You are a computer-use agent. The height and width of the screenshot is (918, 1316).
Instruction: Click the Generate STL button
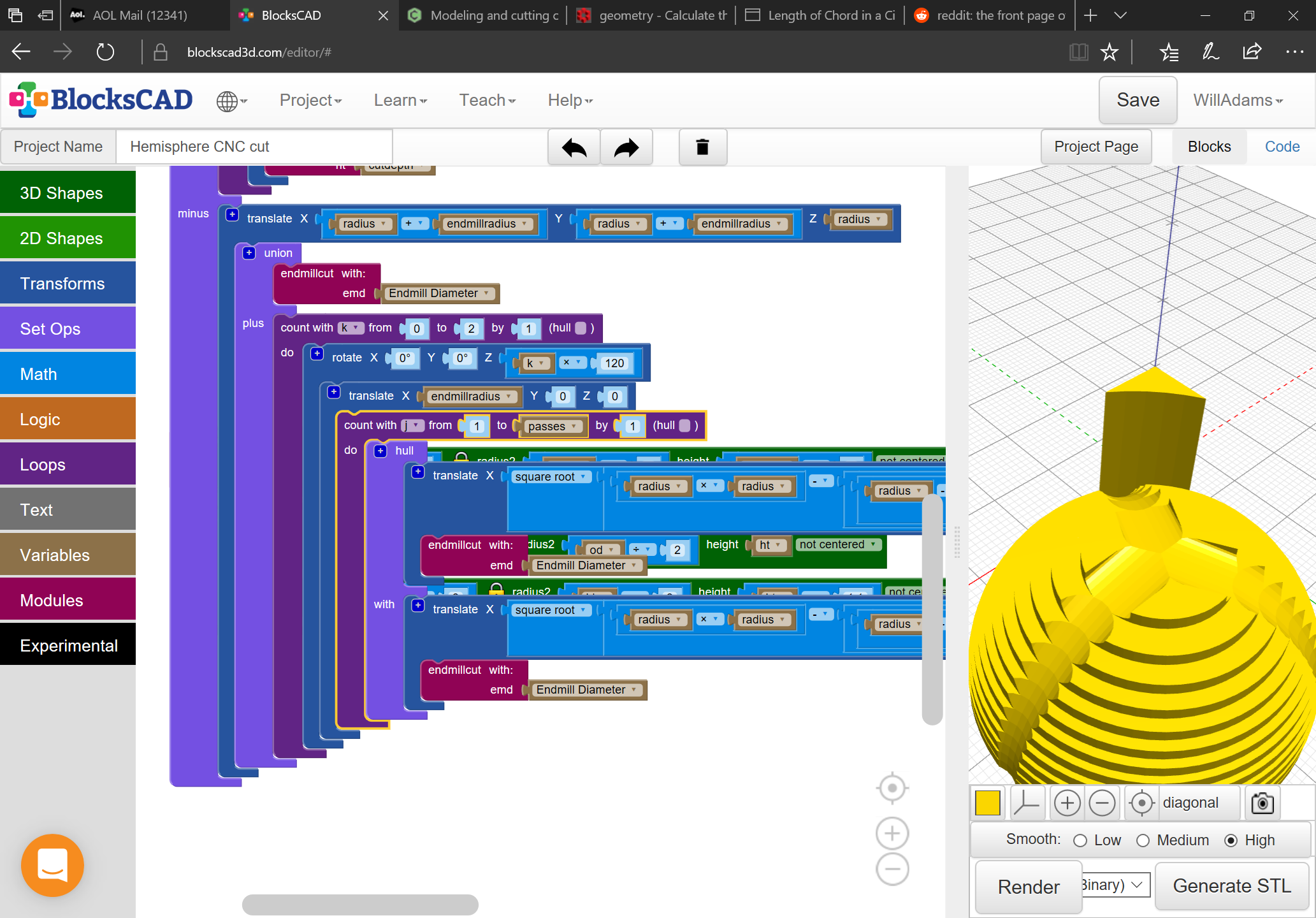pyautogui.click(x=1231, y=885)
